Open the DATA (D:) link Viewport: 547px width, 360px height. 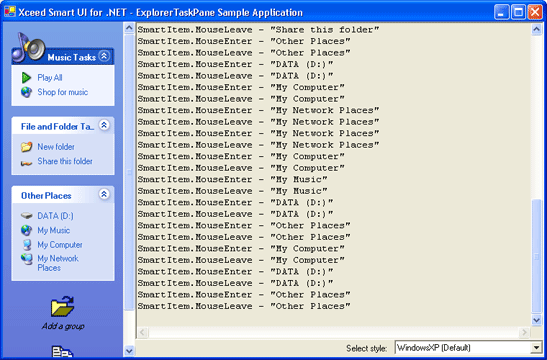coord(55,216)
